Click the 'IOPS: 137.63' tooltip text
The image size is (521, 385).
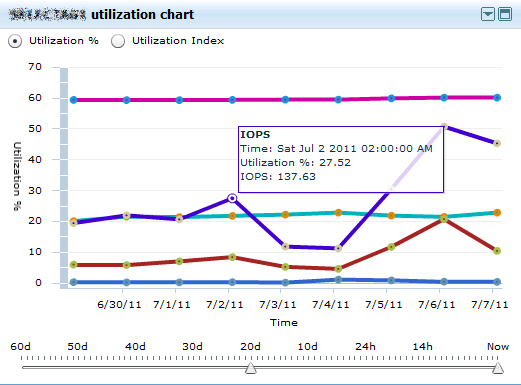tap(278, 176)
